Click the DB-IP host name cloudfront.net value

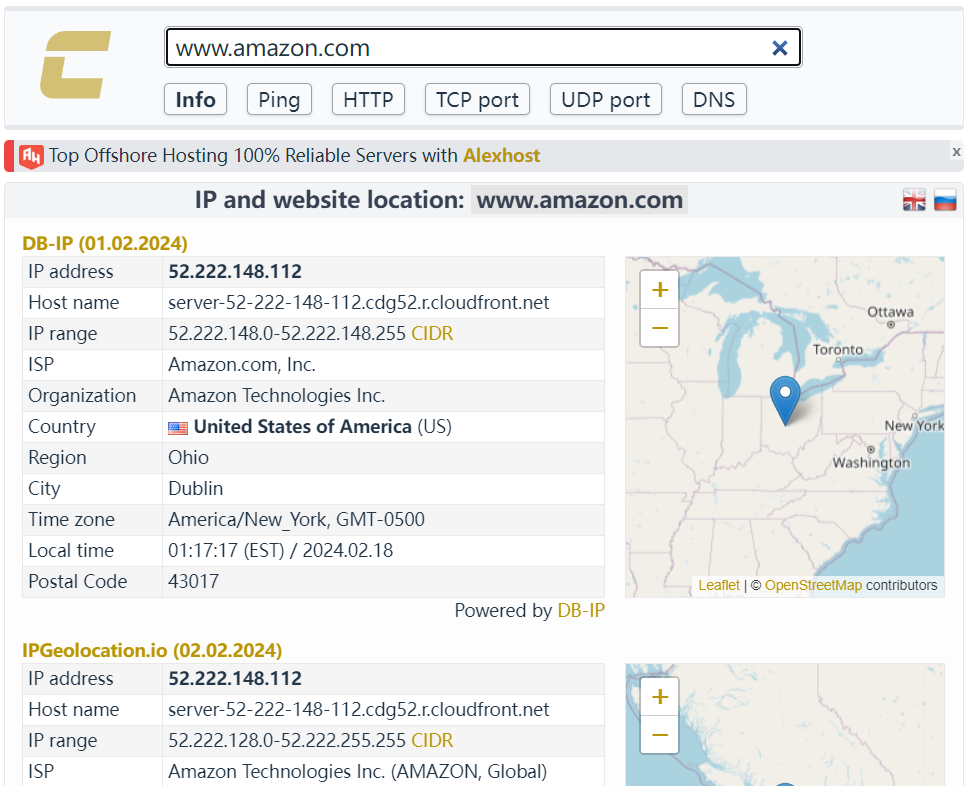click(358, 303)
